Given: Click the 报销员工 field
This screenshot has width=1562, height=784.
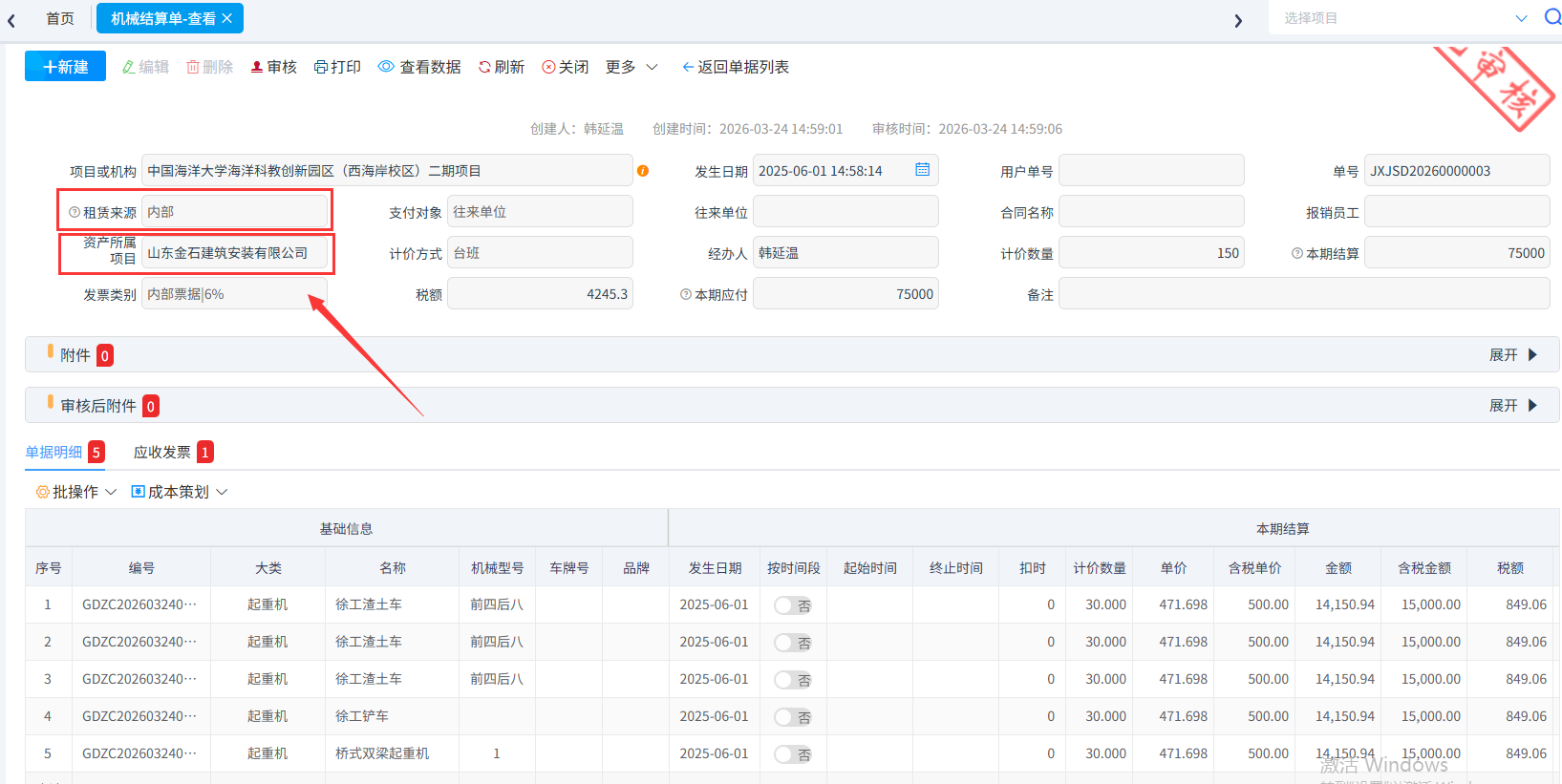Looking at the screenshot, I should pos(1457,212).
